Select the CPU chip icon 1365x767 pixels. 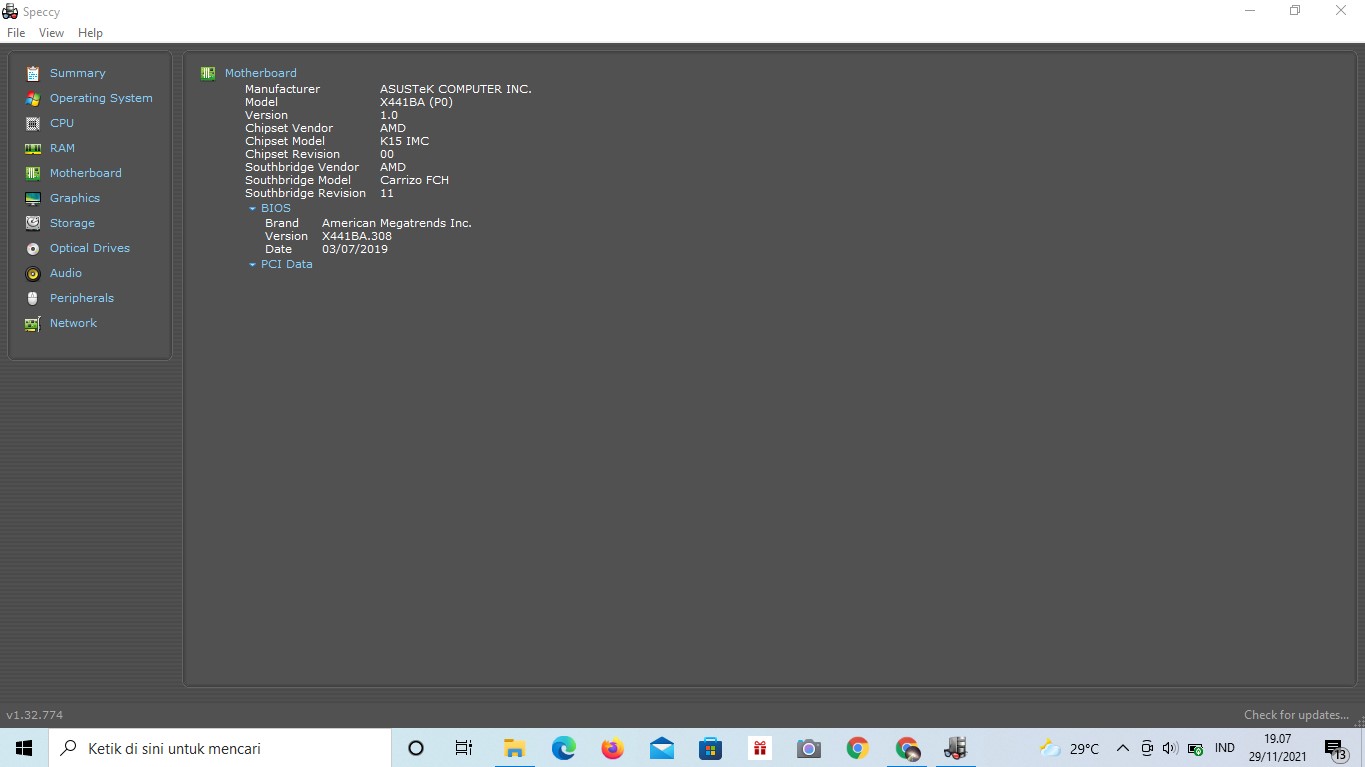click(x=33, y=123)
